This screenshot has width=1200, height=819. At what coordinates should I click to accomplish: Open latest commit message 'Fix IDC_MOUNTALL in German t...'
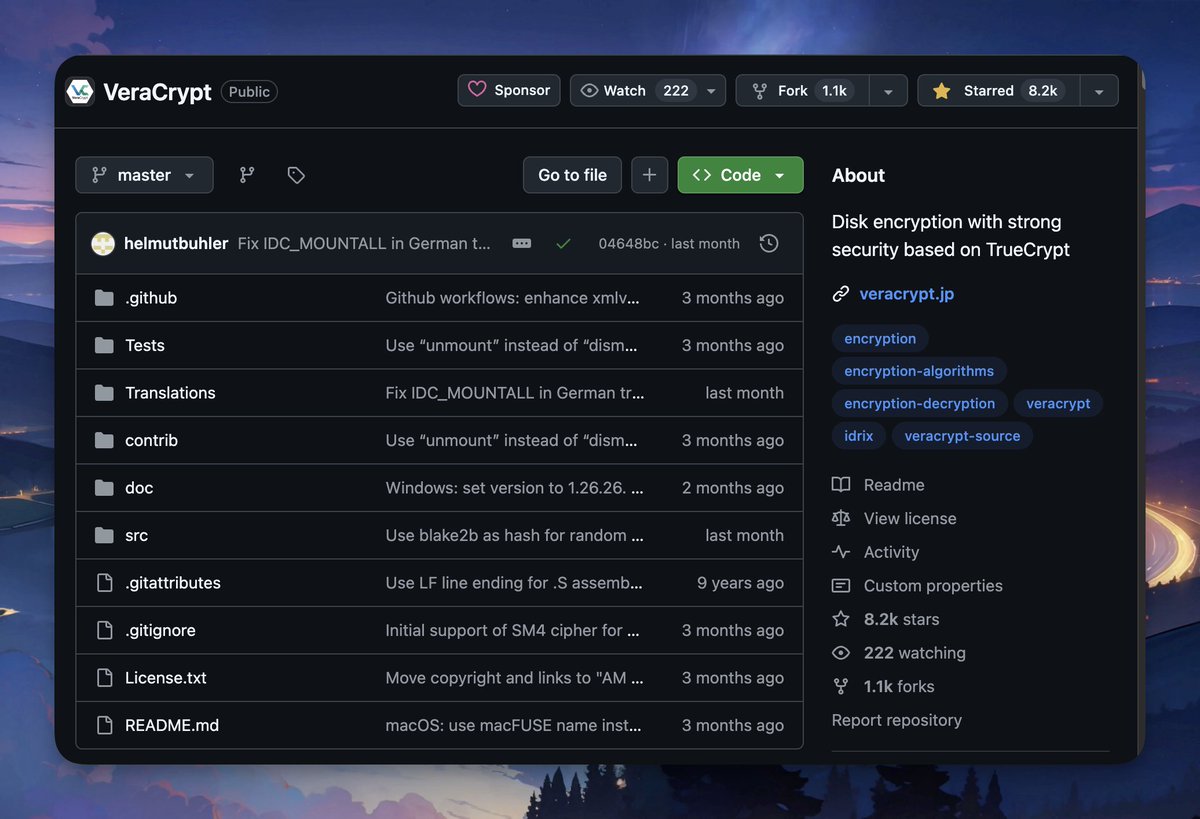364,243
